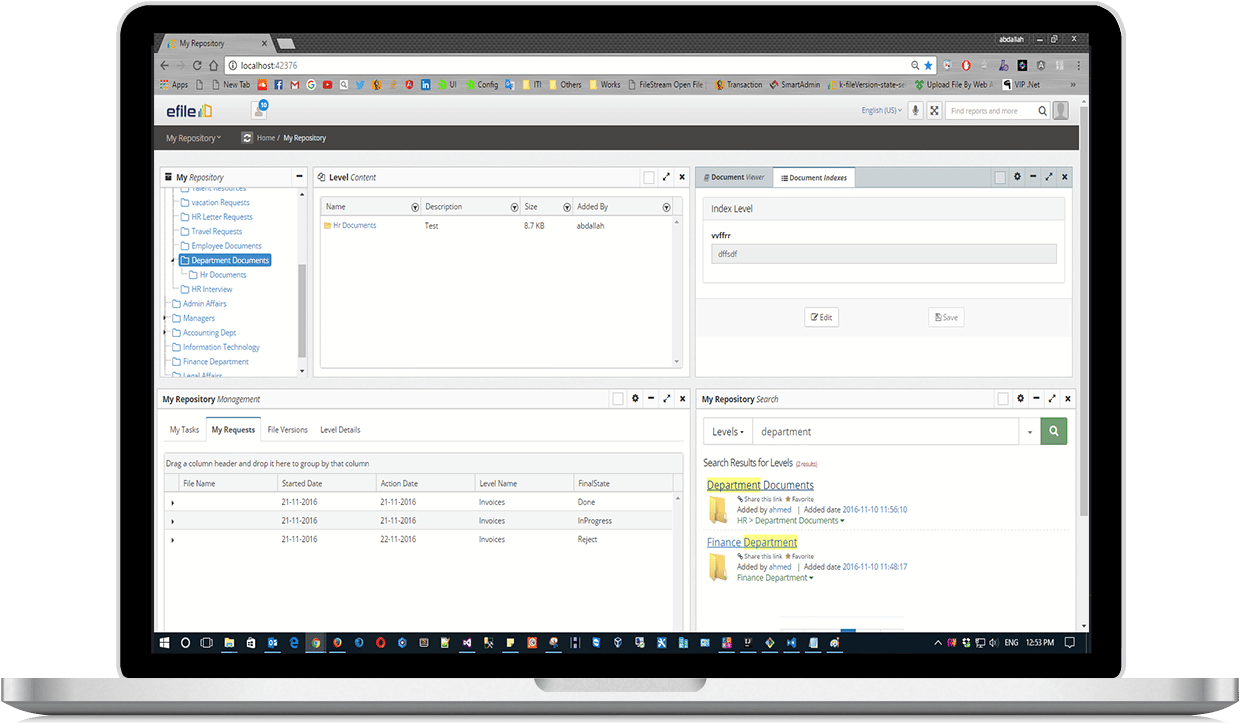The image size is (1240, 724).
Task: Switch to My Tasks tab
Action: click(184, 430)
